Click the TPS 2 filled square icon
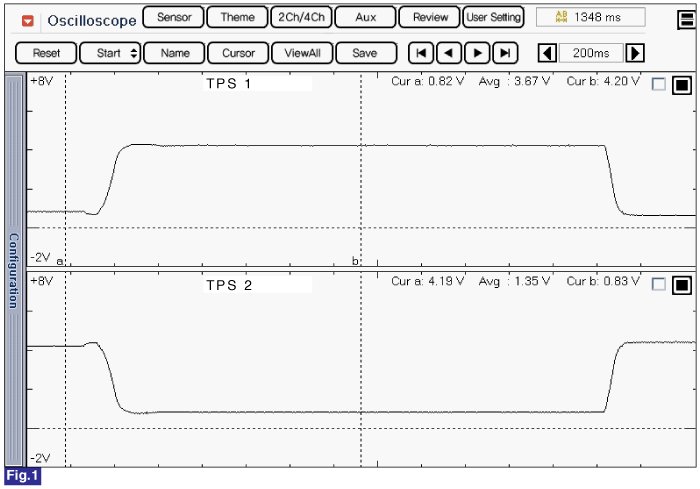 tap(682, 284)
